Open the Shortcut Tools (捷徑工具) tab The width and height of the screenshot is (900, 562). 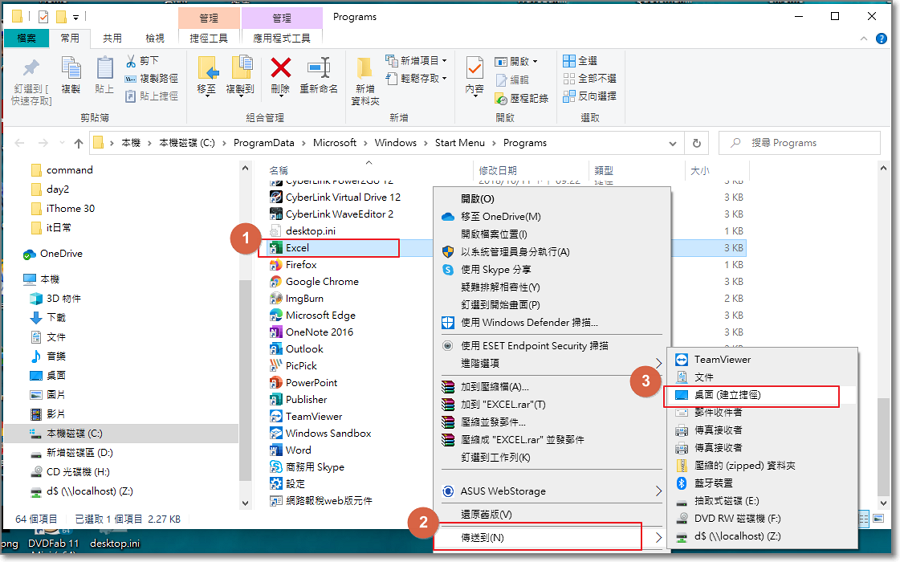point(209,38)
